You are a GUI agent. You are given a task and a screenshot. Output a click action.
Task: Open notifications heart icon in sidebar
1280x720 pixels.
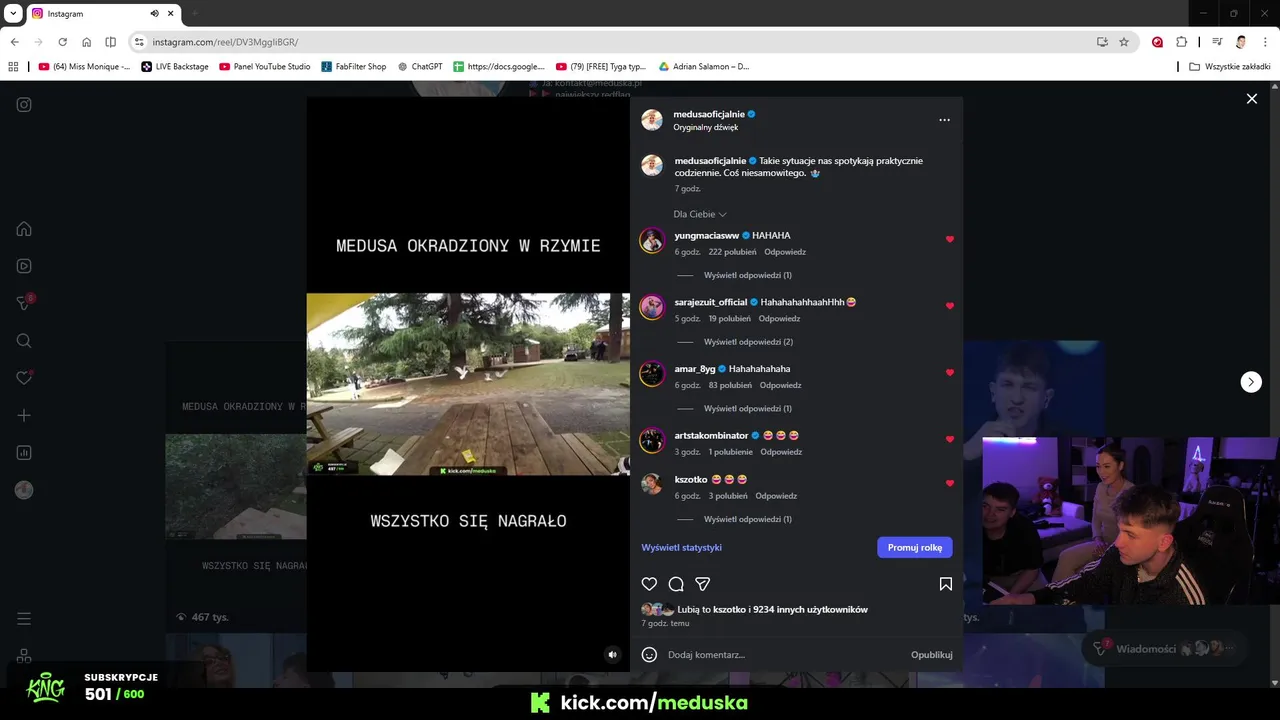coord(24,378)
